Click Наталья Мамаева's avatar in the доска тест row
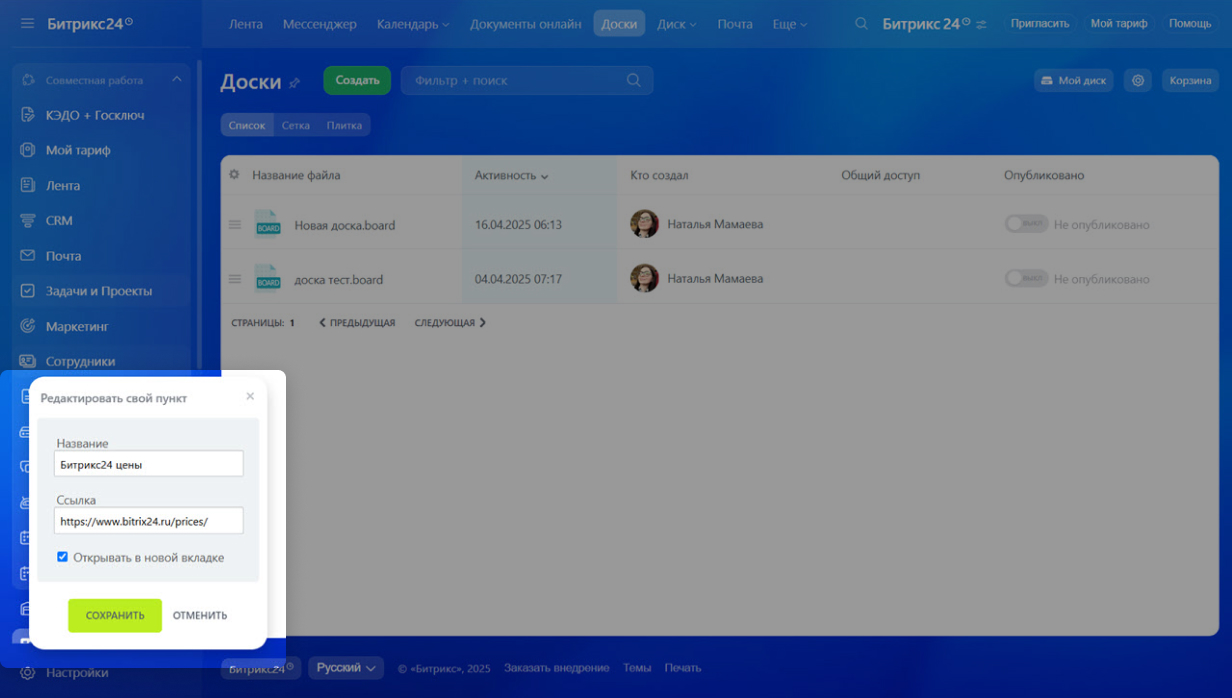This screenshot has height=698, width=1232. pyautogui.click(x=644, y=278)
